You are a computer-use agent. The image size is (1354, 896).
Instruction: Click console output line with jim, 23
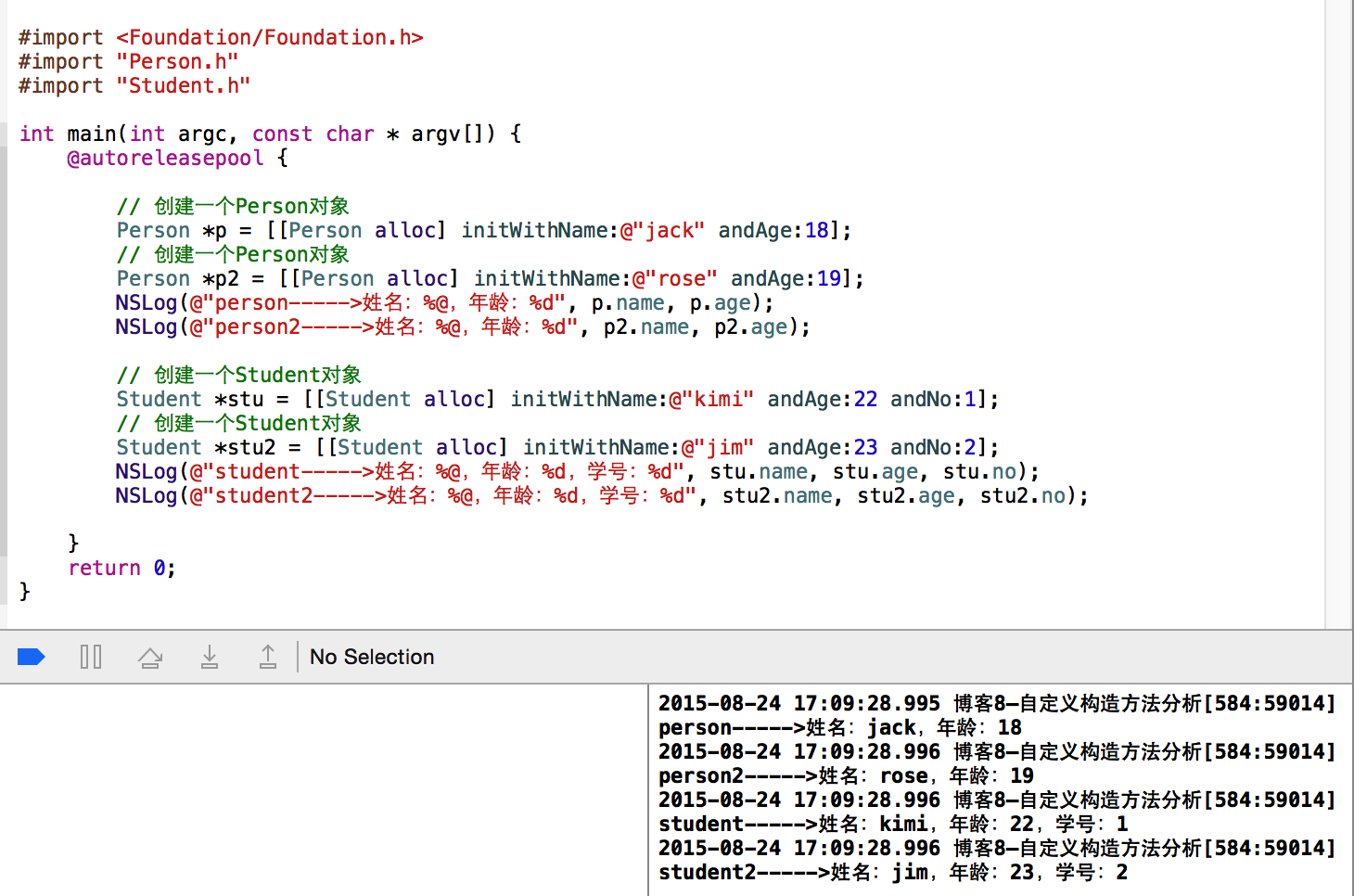(x=893, y=872)
